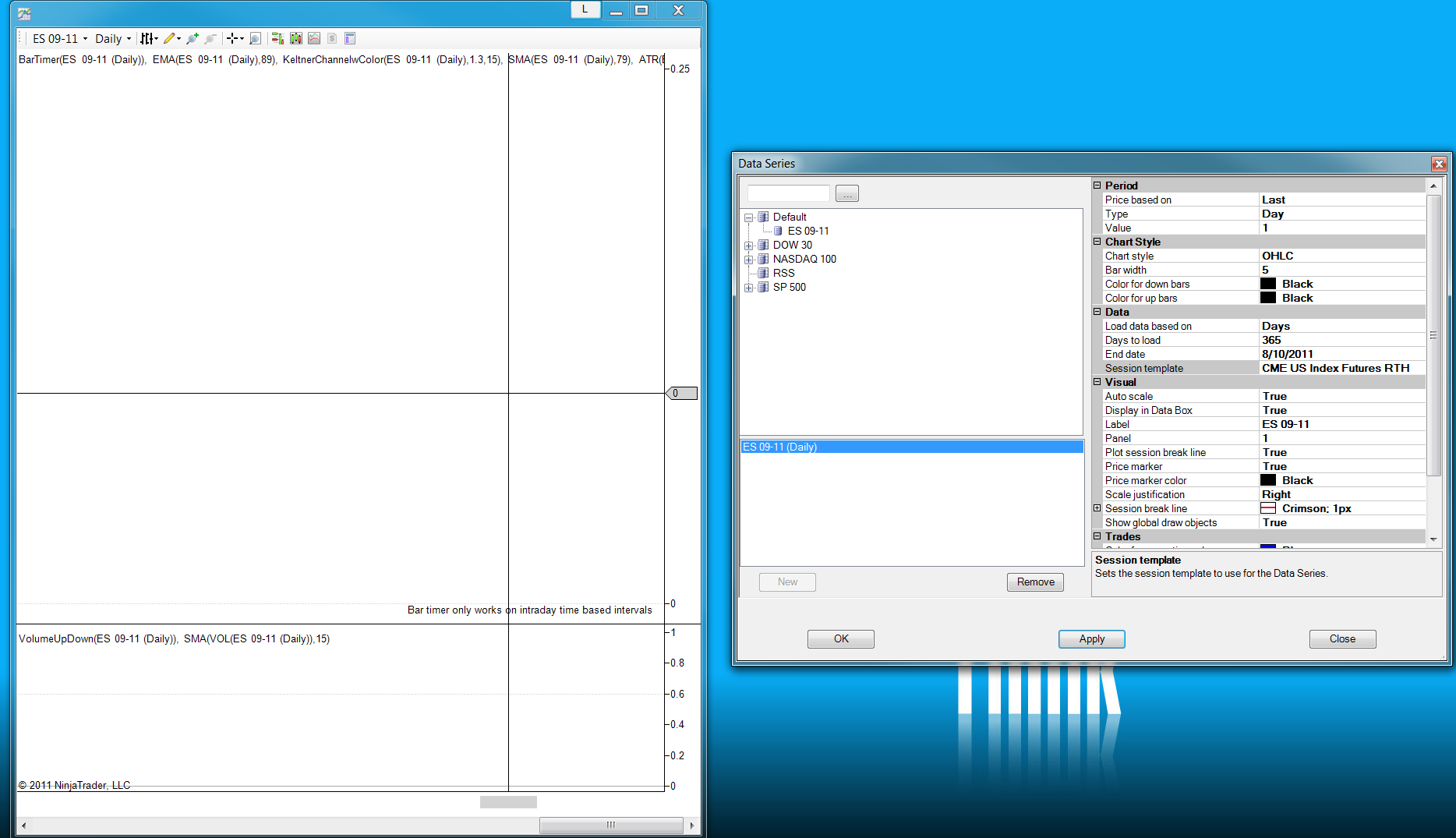Click the End date value 8/10/2011
The height and width of the screenshot is (838, 1456).
point(1342,354)
